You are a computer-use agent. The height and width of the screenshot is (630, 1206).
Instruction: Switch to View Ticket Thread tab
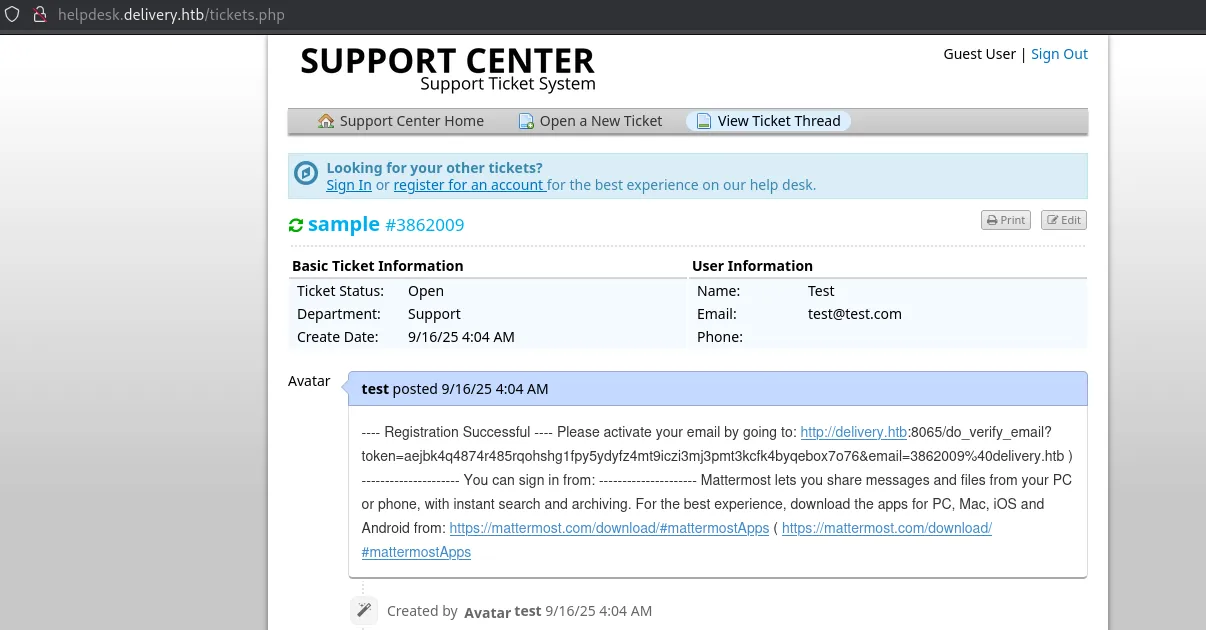(778, 121)
